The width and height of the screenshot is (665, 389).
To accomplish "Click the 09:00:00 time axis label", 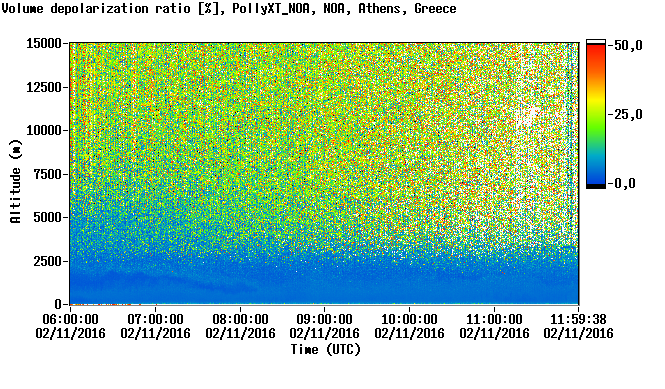I will click(x=324, y=319).
